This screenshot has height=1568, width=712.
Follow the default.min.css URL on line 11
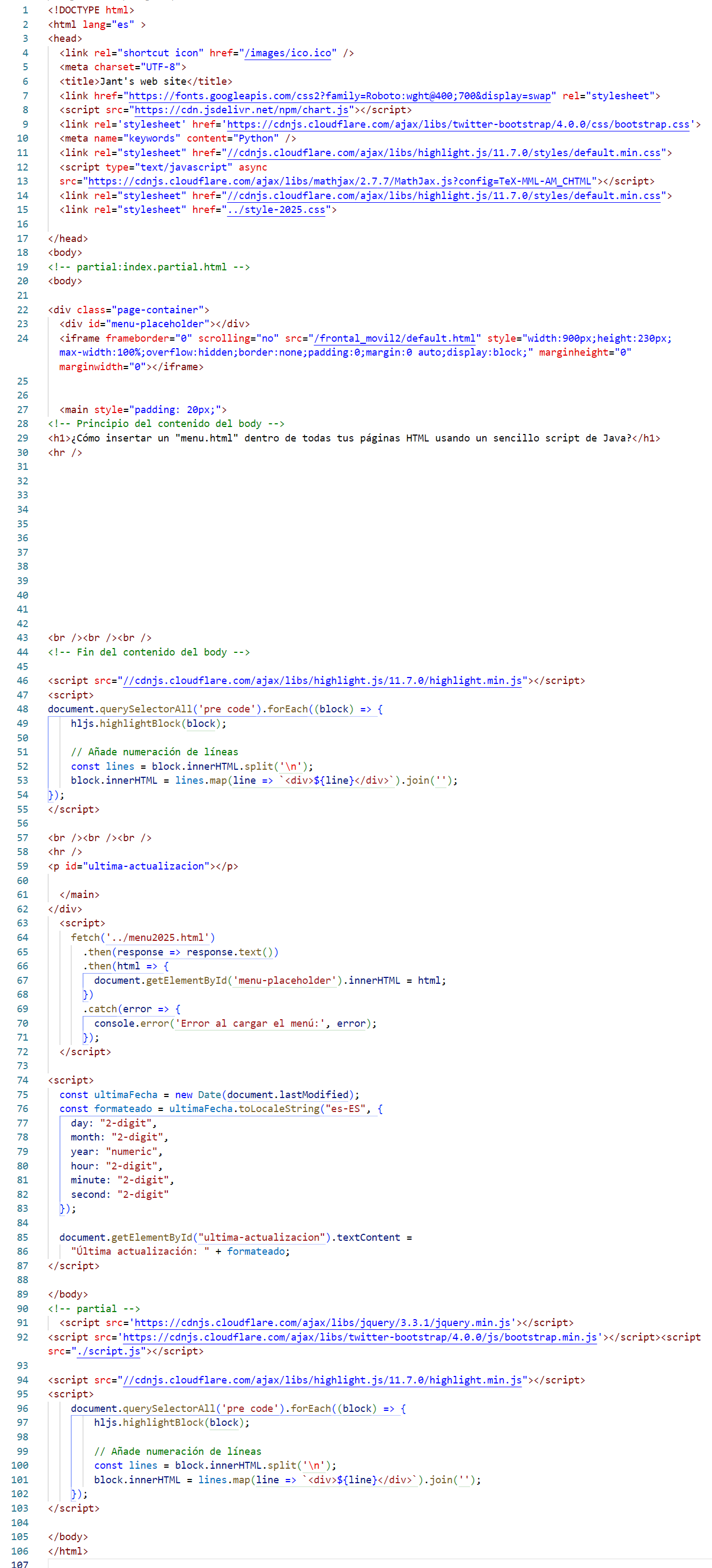443,153
